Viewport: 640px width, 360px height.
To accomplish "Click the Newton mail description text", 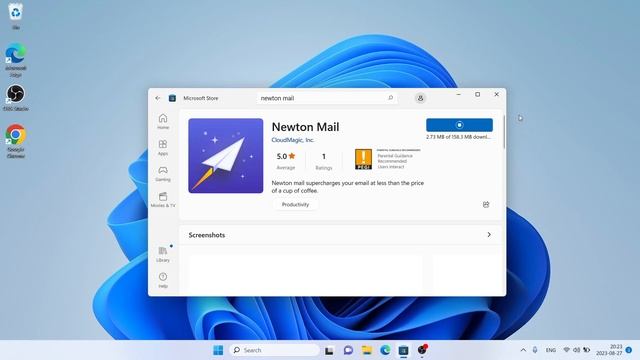I will pos(347,187).
